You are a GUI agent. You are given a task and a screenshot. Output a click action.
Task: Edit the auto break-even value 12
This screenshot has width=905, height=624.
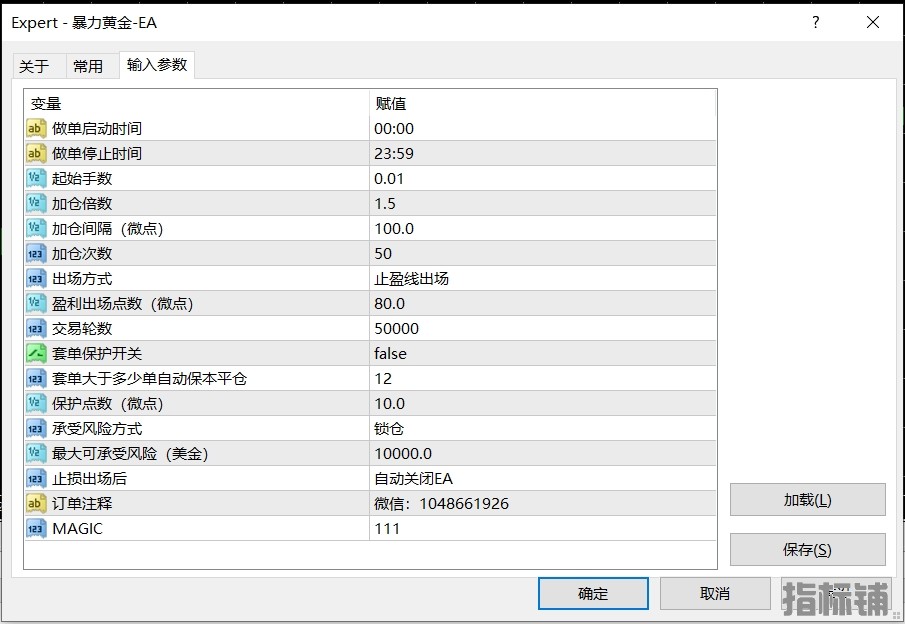click(x=543, y=379)
